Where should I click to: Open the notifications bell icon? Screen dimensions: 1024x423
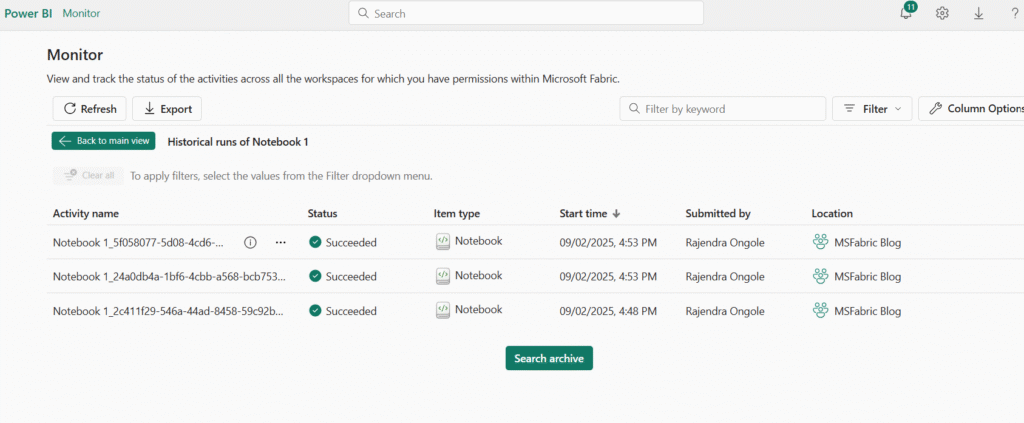[x=906, y=12]
